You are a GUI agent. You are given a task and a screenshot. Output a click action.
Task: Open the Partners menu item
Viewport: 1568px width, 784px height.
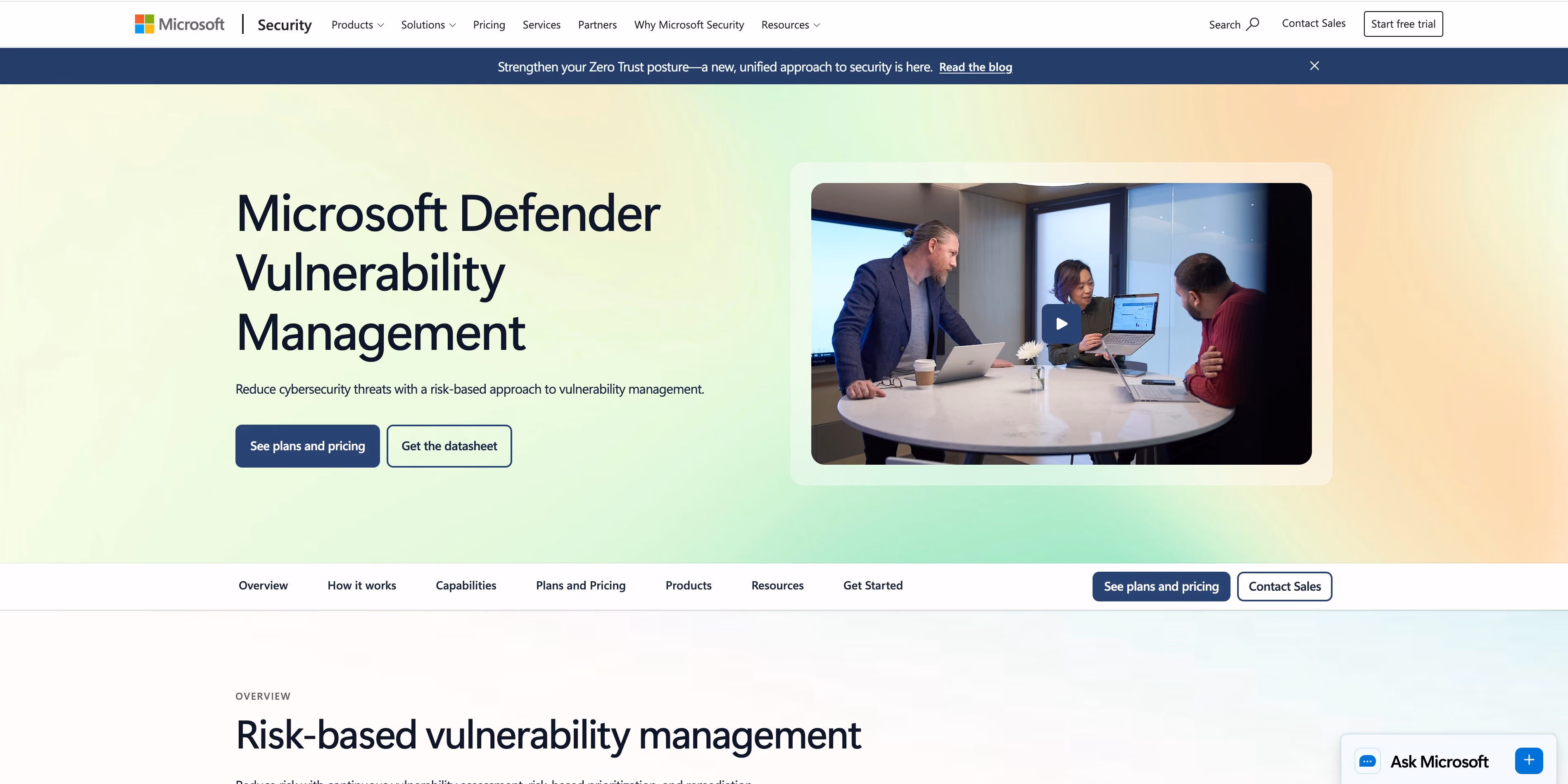pos(597,25)
